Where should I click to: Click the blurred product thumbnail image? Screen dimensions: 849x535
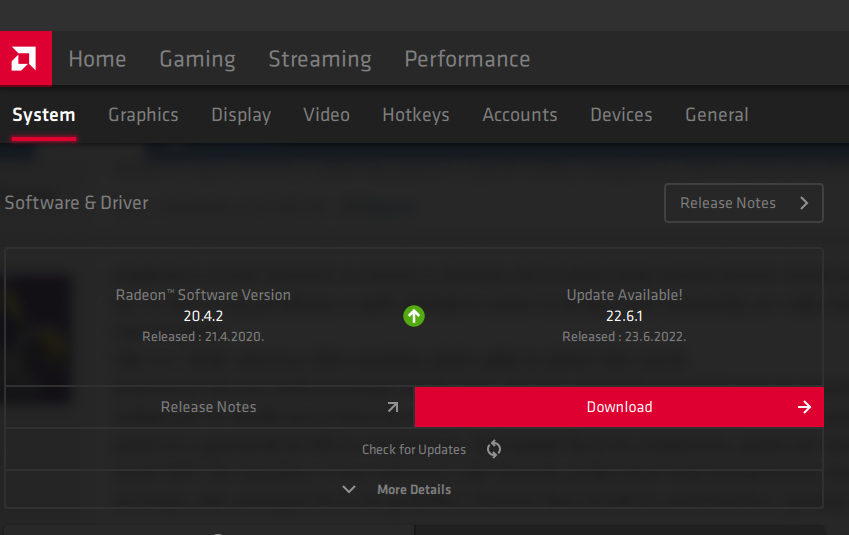click(x=39, y=338)
